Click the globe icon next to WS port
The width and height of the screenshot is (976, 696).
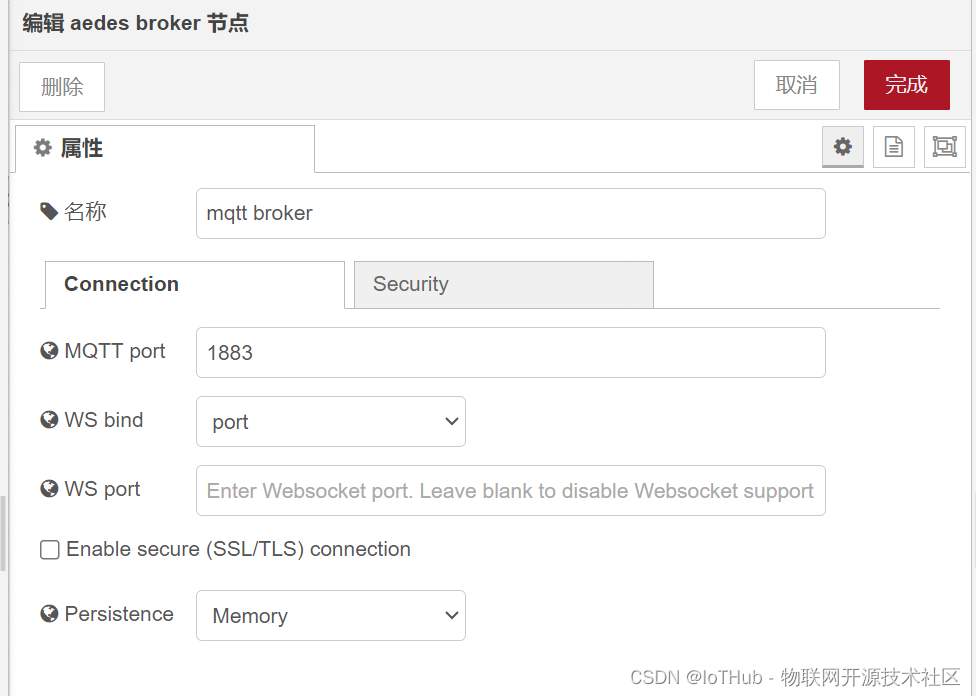tap(48, 488)
